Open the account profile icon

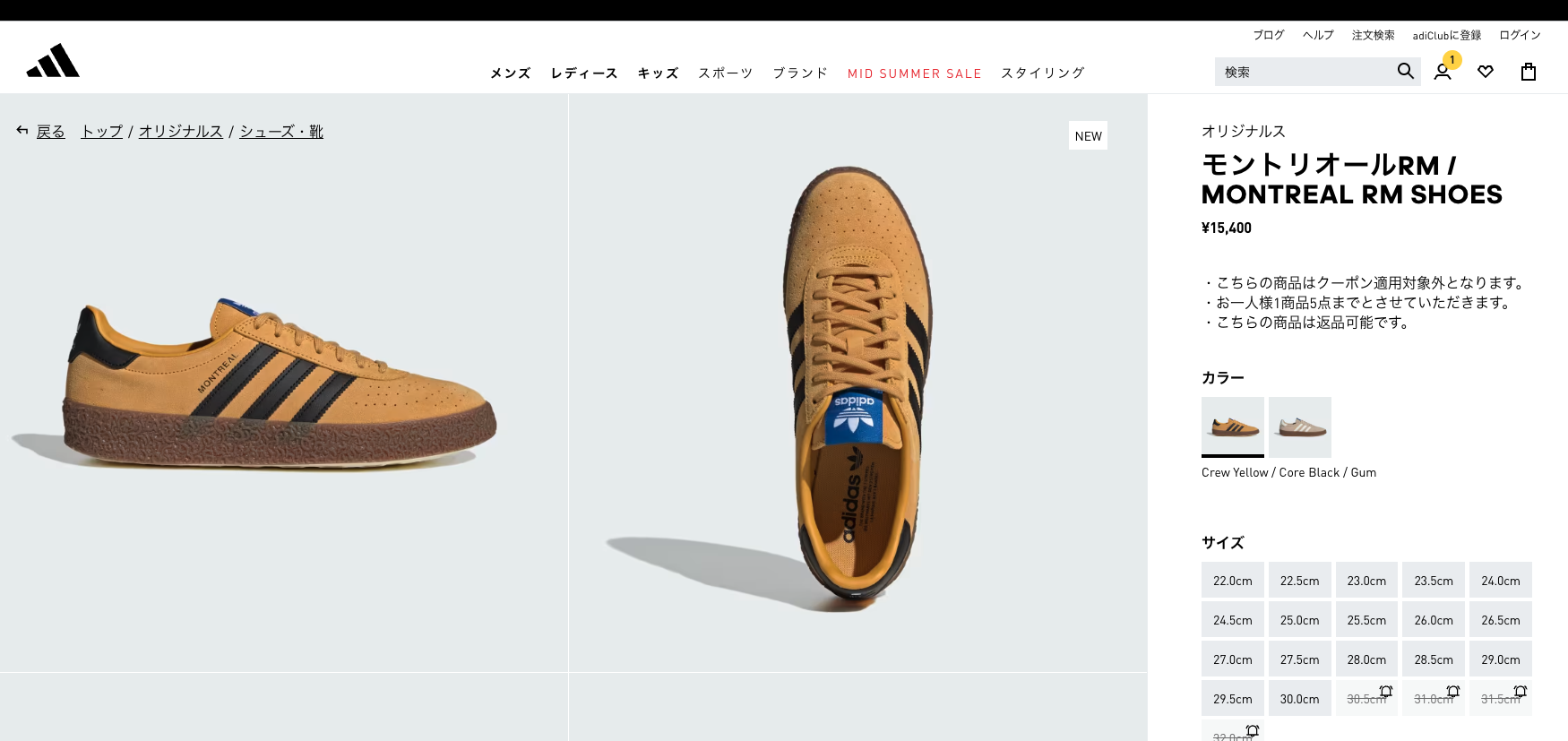tap(1443, 72)
